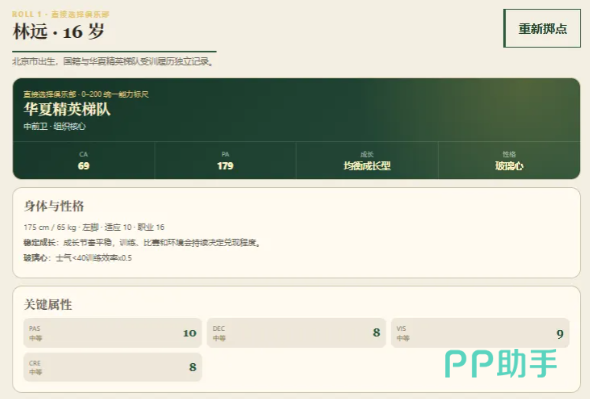This screenshot has width=590, height=399.
Task: Click the 玻璃心 personality cell in banner
Action: (x=509, y=160)
